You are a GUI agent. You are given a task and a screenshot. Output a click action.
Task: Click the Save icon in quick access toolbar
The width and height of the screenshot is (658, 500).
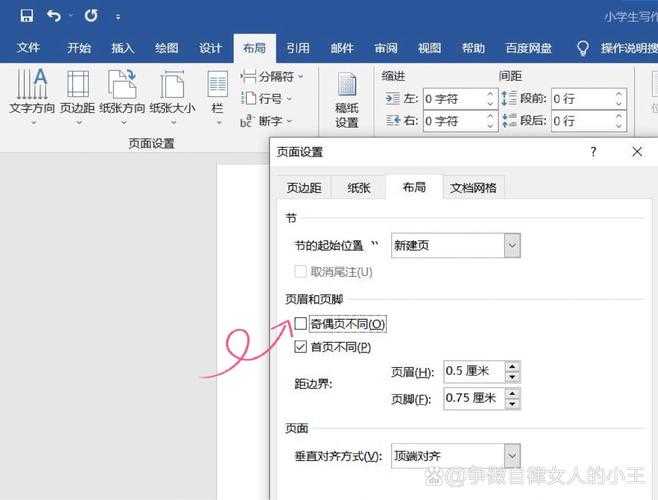(x=26, y=16)
